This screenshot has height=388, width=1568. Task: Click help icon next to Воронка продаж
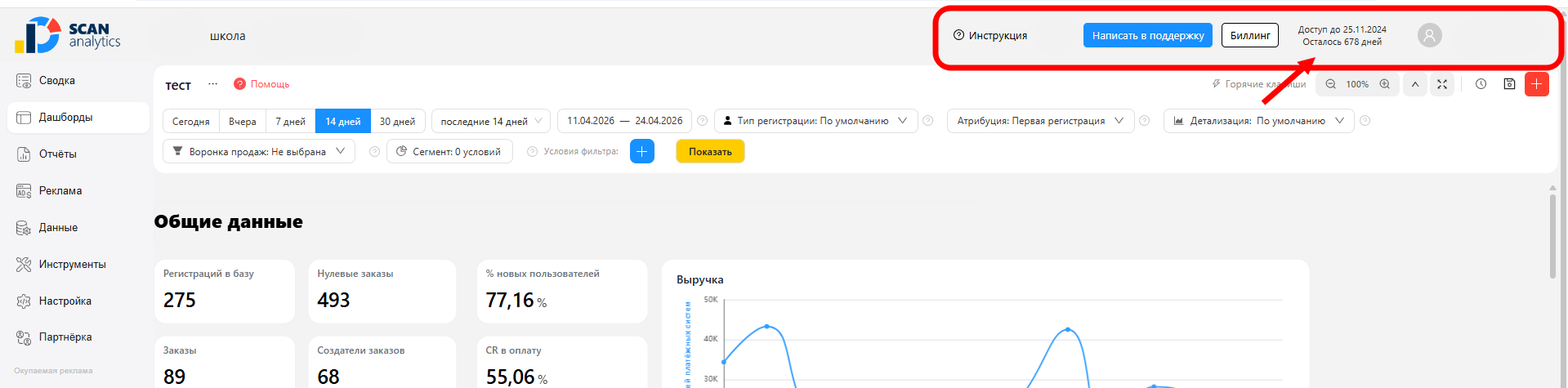point(374,152)
